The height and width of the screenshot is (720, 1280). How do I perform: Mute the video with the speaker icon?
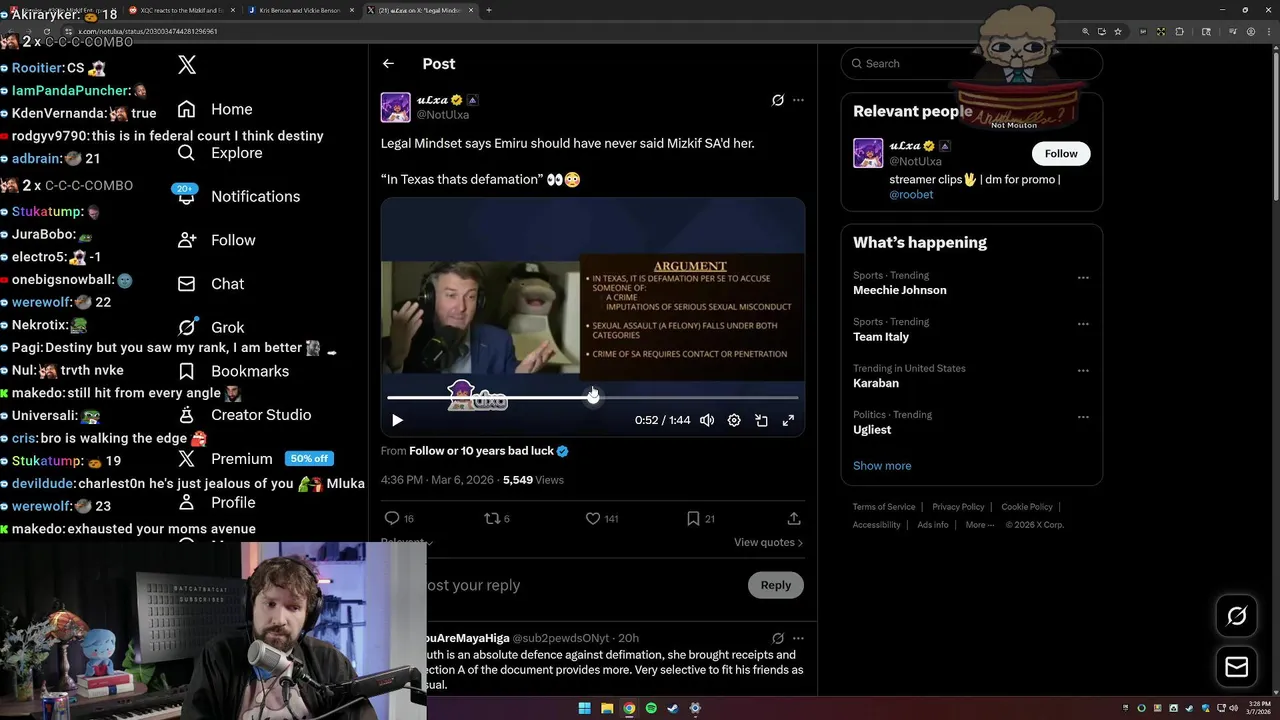click(707, 420)
